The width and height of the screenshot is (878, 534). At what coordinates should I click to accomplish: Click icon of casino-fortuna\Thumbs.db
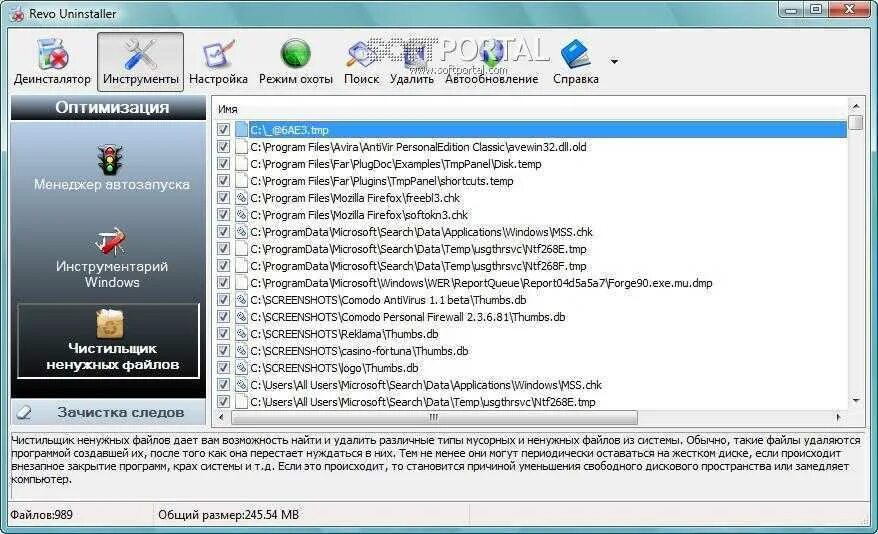click(x=241, y=351)
